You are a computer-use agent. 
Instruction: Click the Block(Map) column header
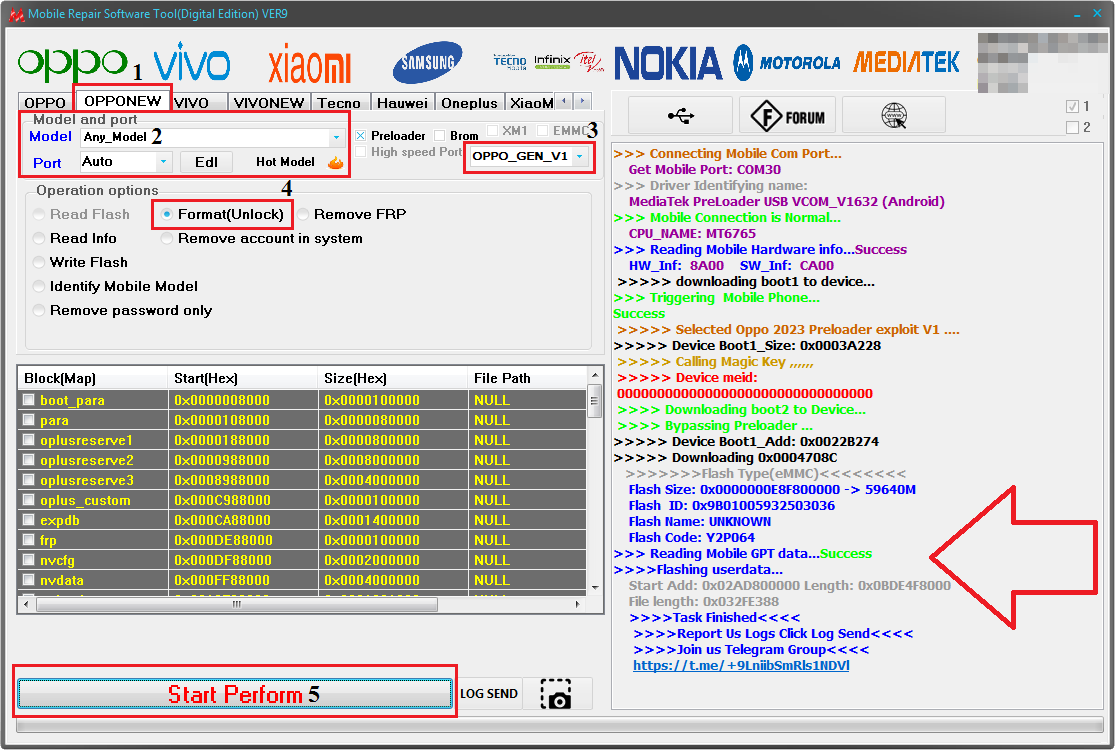92,378
